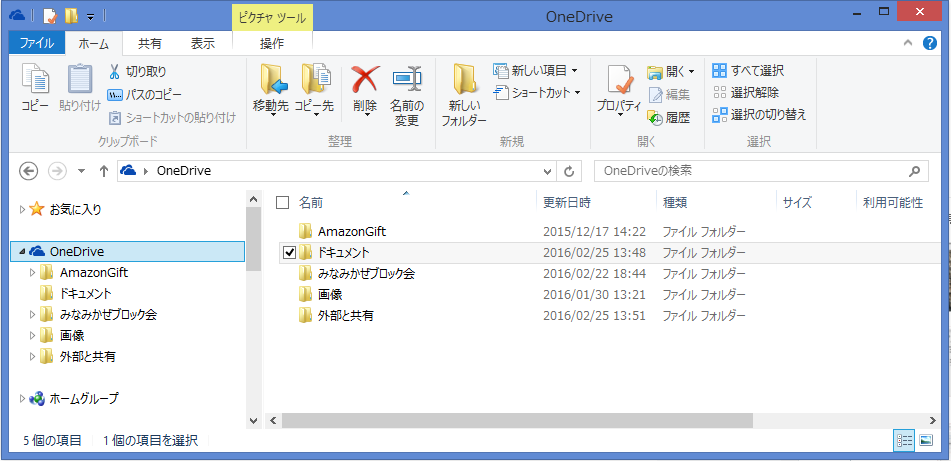
Task: Click the ピクチャ ツール contextual tab
Action: coord(272,18)
